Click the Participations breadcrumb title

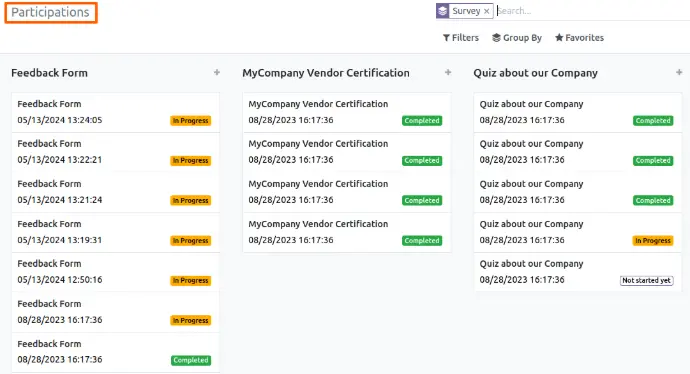coord(50,12)
